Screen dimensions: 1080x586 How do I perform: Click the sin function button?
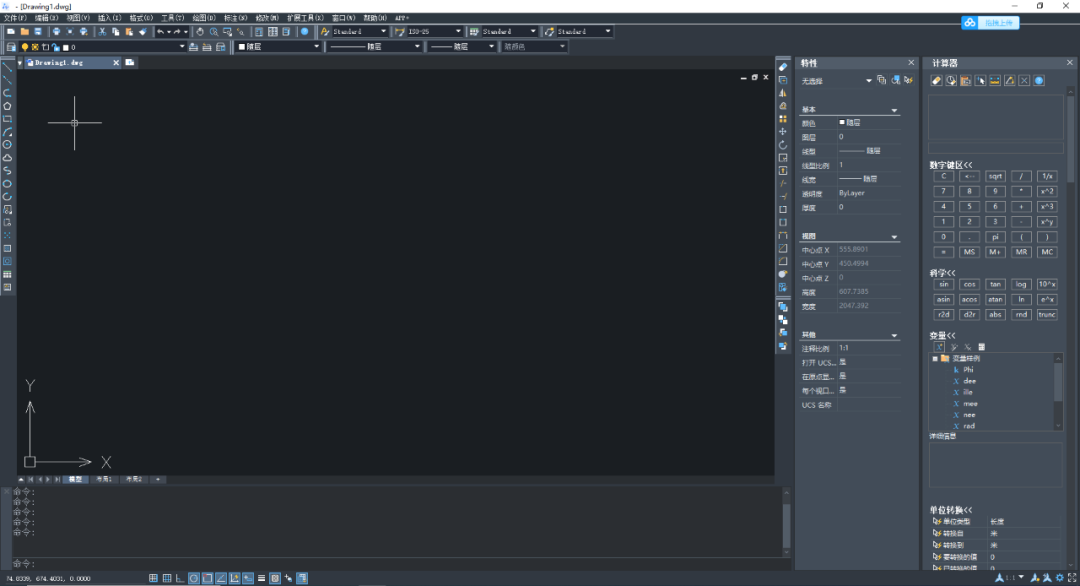pyautogui.click(x=944, y=284)
